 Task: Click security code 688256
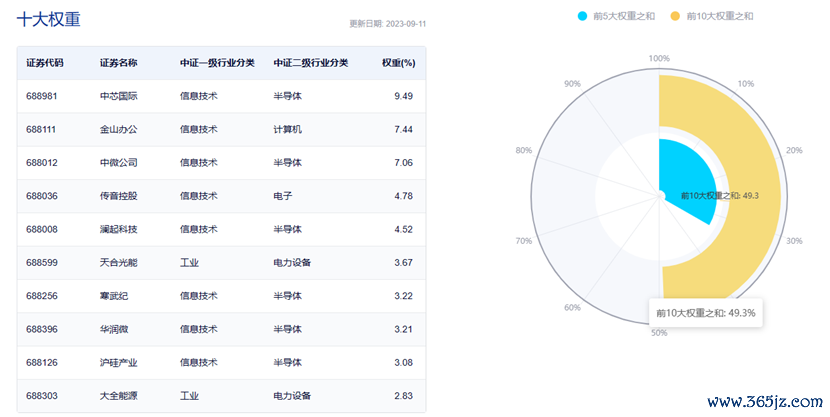(42, 296)
